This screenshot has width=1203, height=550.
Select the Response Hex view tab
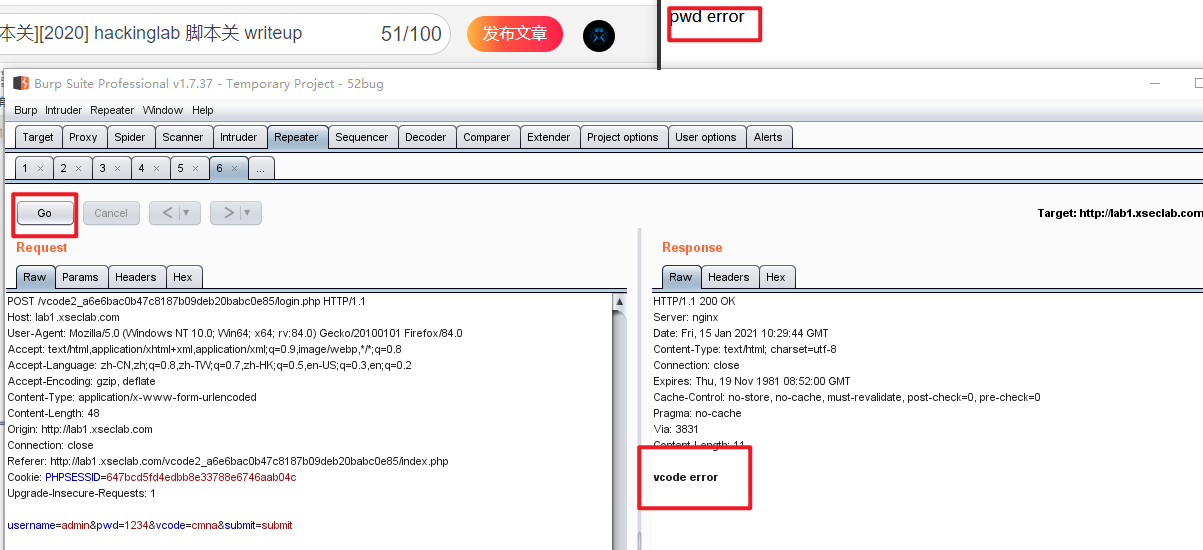(x=776, y=277)
